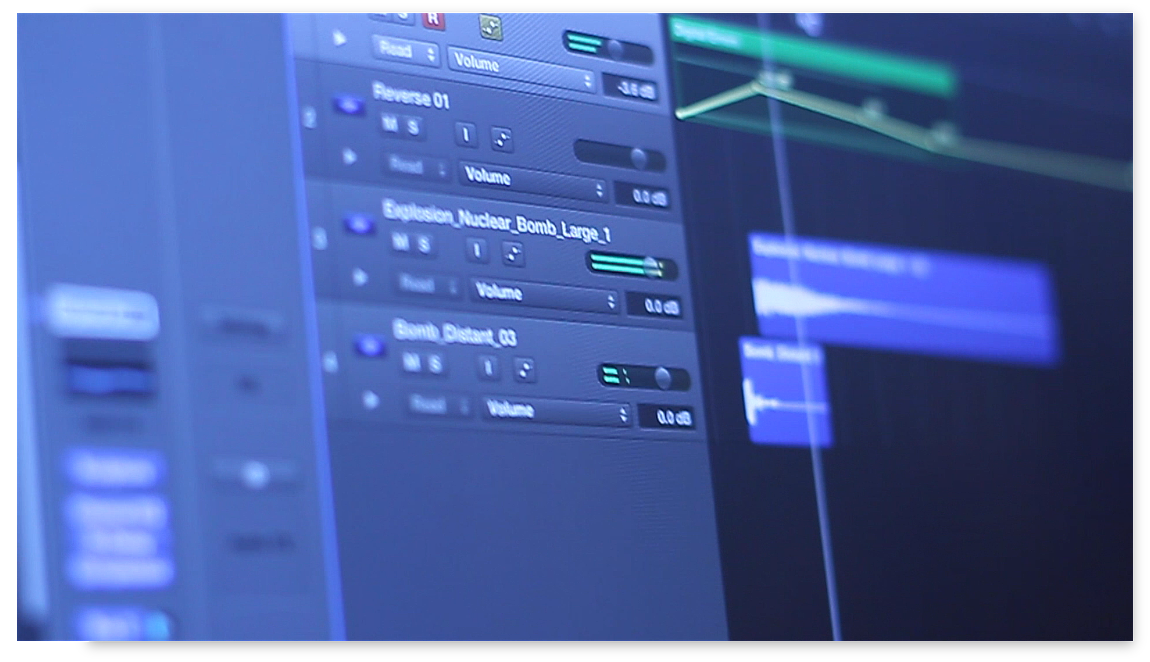Enable input monitoring (I) on Reverse 01
This screenshot has height=662, width=1150.
[466, 134]
